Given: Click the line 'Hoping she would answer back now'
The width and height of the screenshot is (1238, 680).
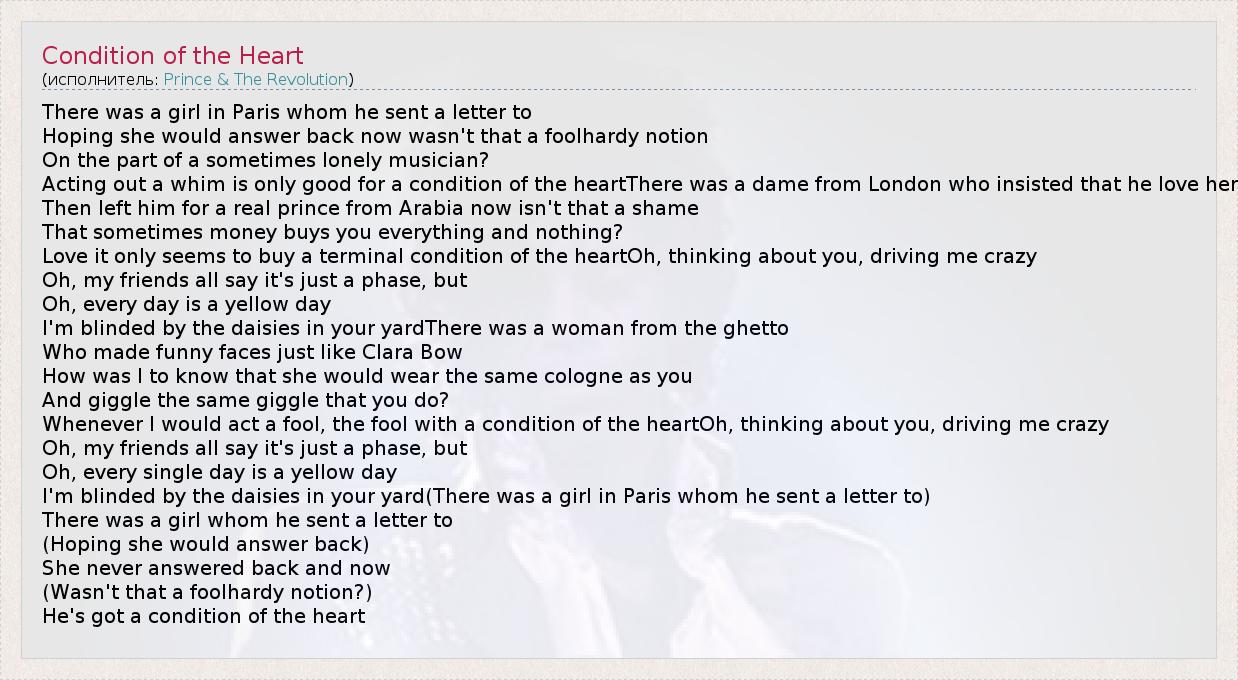Looking at the screenshot, I should coord(375,136).
